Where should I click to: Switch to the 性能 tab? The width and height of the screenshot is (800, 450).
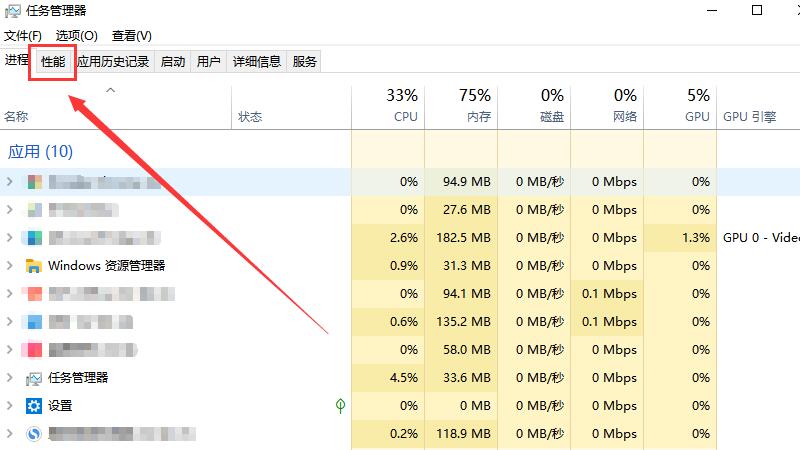pyautogui.click(x=53, y=61)
